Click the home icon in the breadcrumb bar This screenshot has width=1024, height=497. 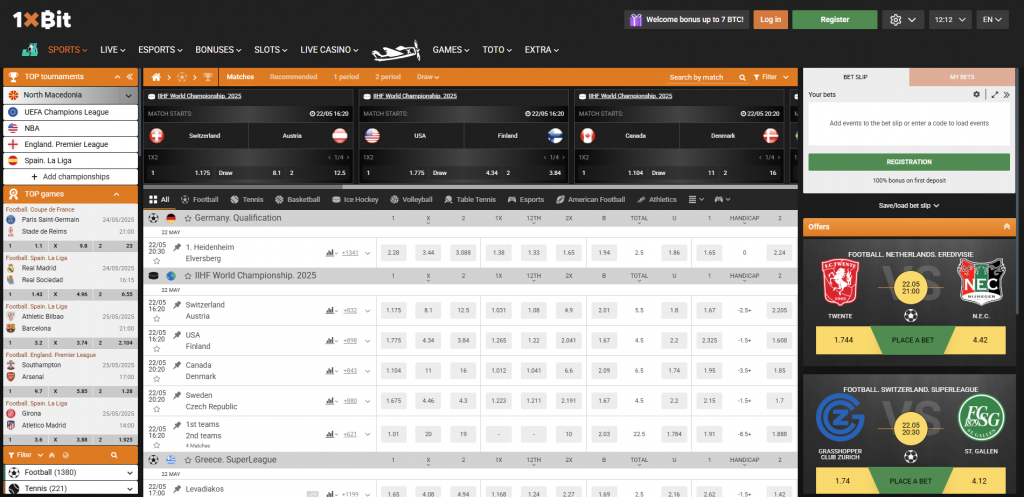155,77
